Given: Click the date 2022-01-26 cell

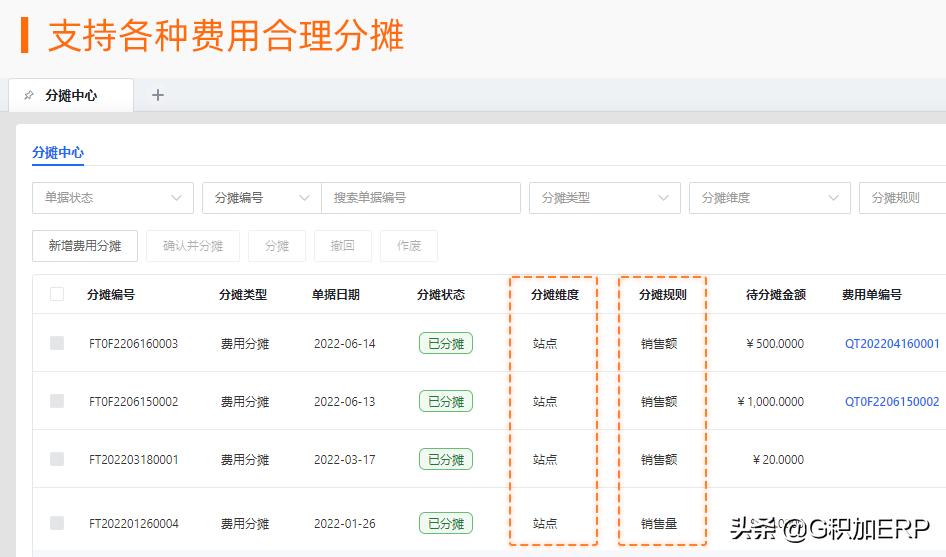Looking at the screenshot, I should click(x=344, y=523).
